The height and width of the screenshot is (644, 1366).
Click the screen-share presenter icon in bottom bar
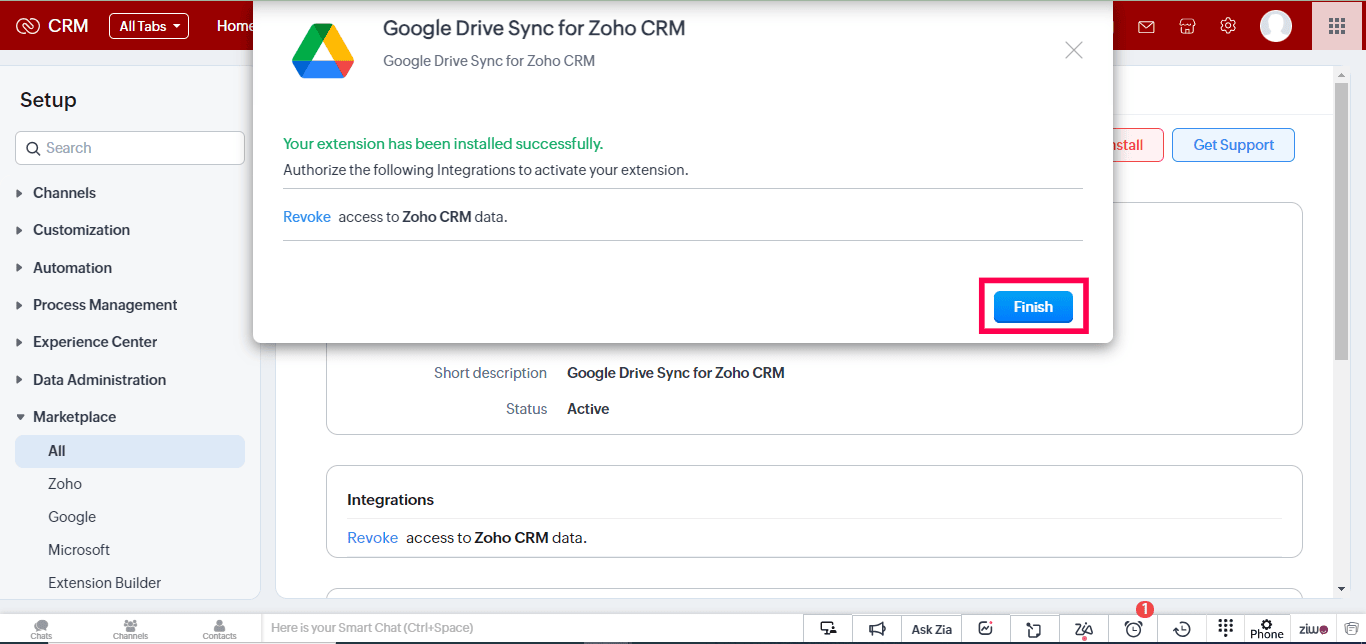click(828, 629)
